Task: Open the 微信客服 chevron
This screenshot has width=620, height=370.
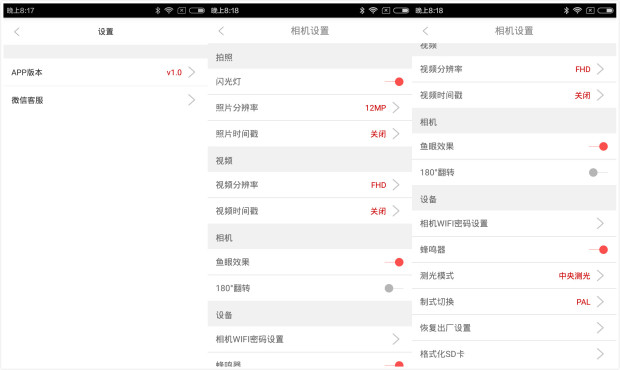Action: pyautogui.click(x=192, y=100)
